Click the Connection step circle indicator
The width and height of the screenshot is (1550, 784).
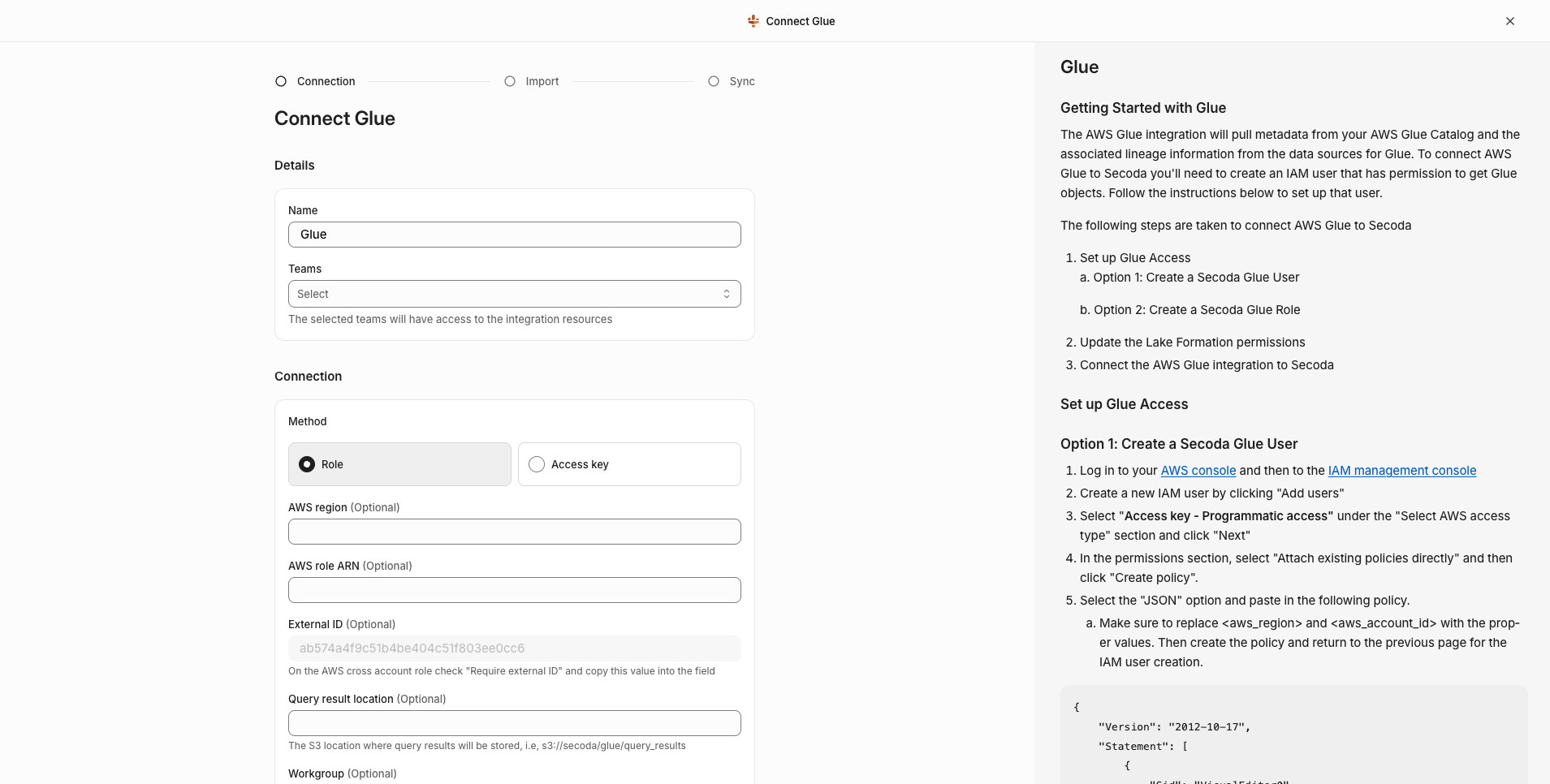281,81
